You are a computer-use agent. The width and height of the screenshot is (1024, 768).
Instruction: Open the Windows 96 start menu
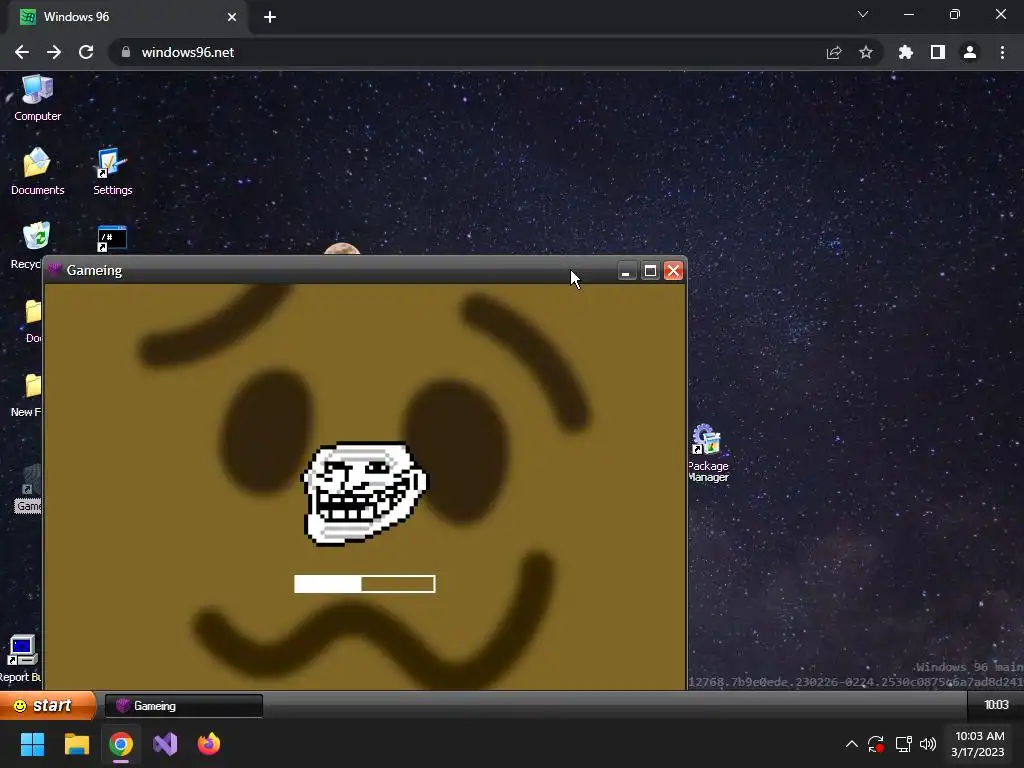[48, 705]
